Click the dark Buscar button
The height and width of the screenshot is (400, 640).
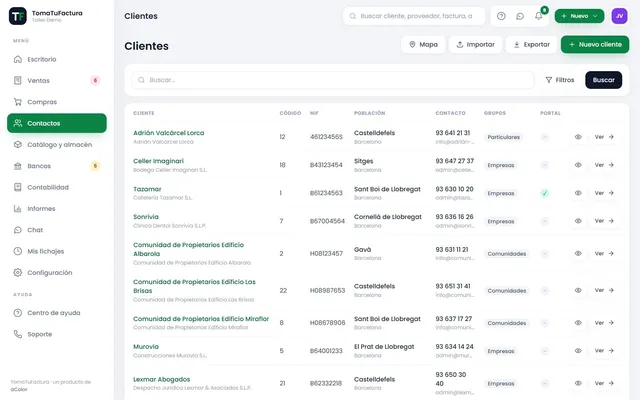[x=603, y=80]
